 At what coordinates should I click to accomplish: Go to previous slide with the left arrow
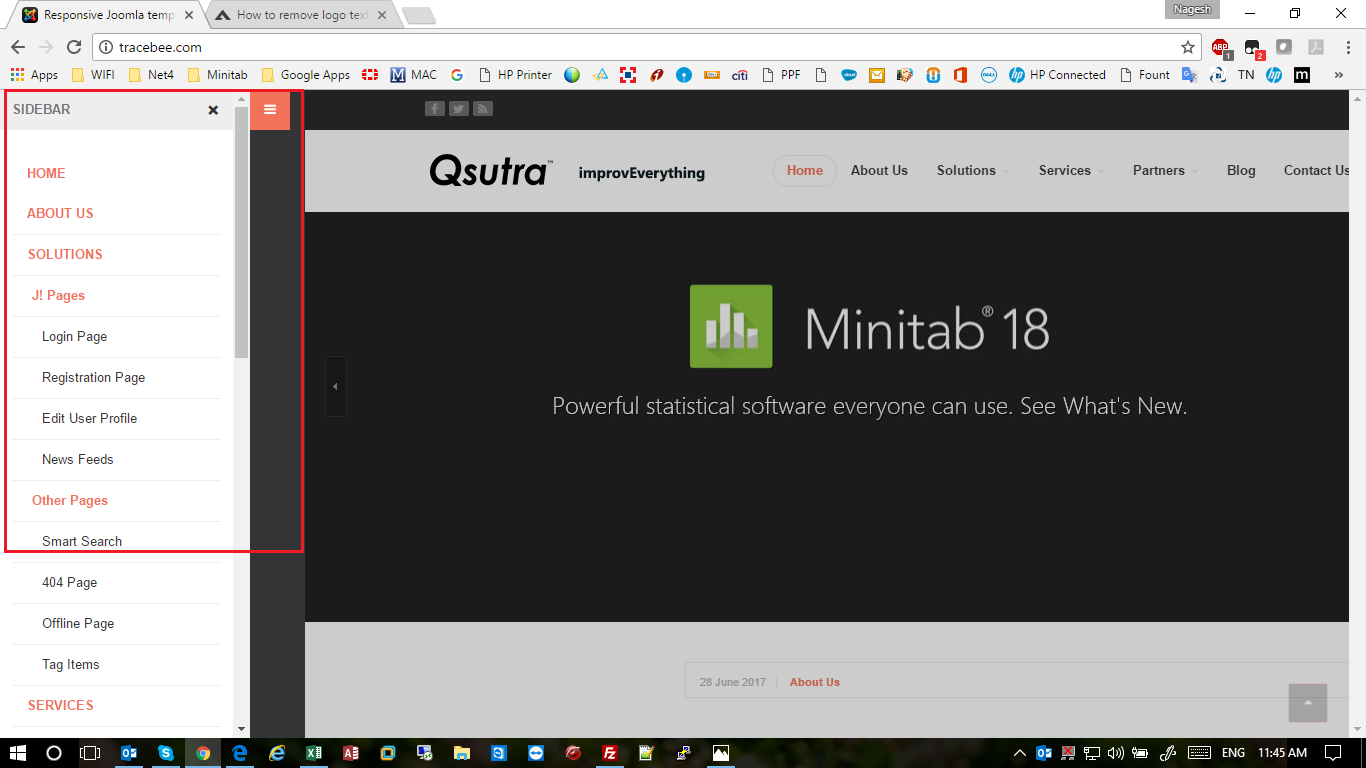pos(335,386)
